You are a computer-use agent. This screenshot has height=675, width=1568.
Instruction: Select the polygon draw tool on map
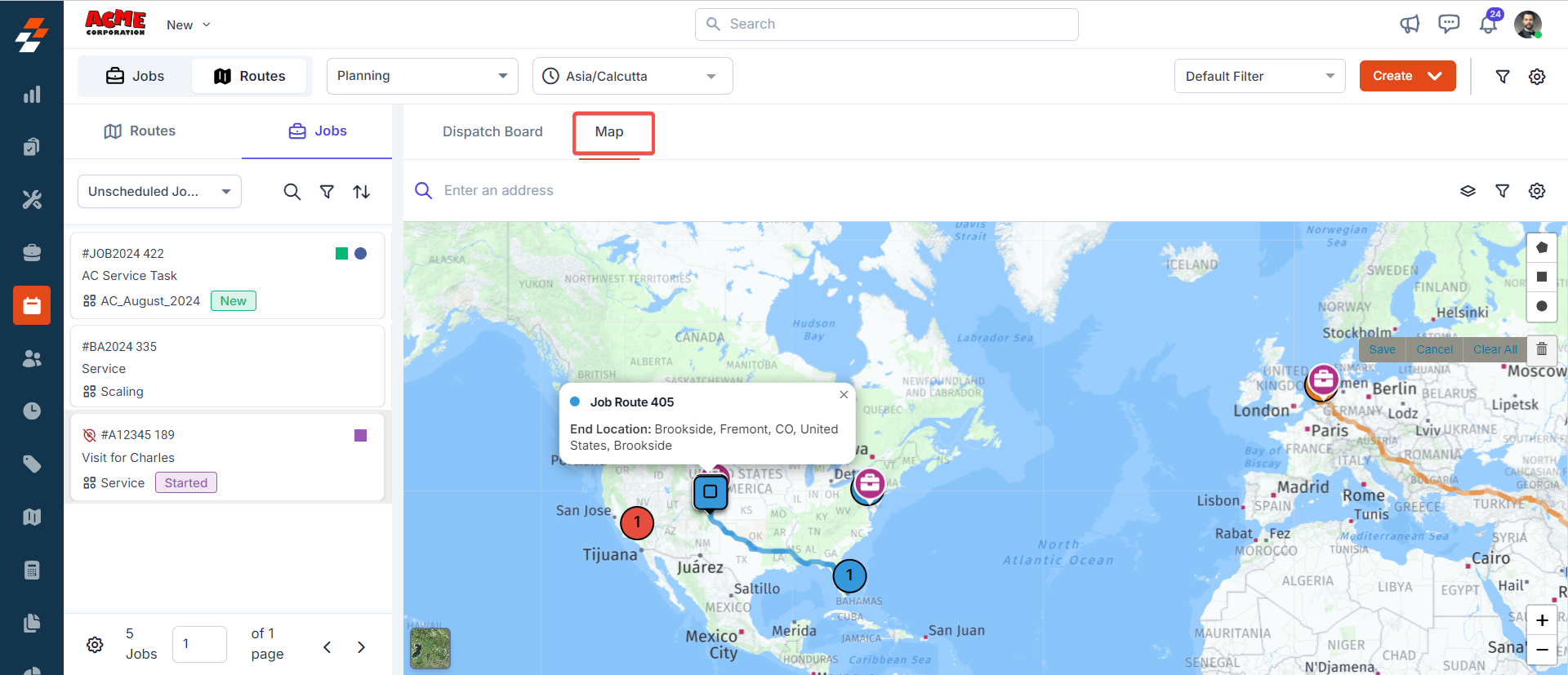(x=1541, y=247)
